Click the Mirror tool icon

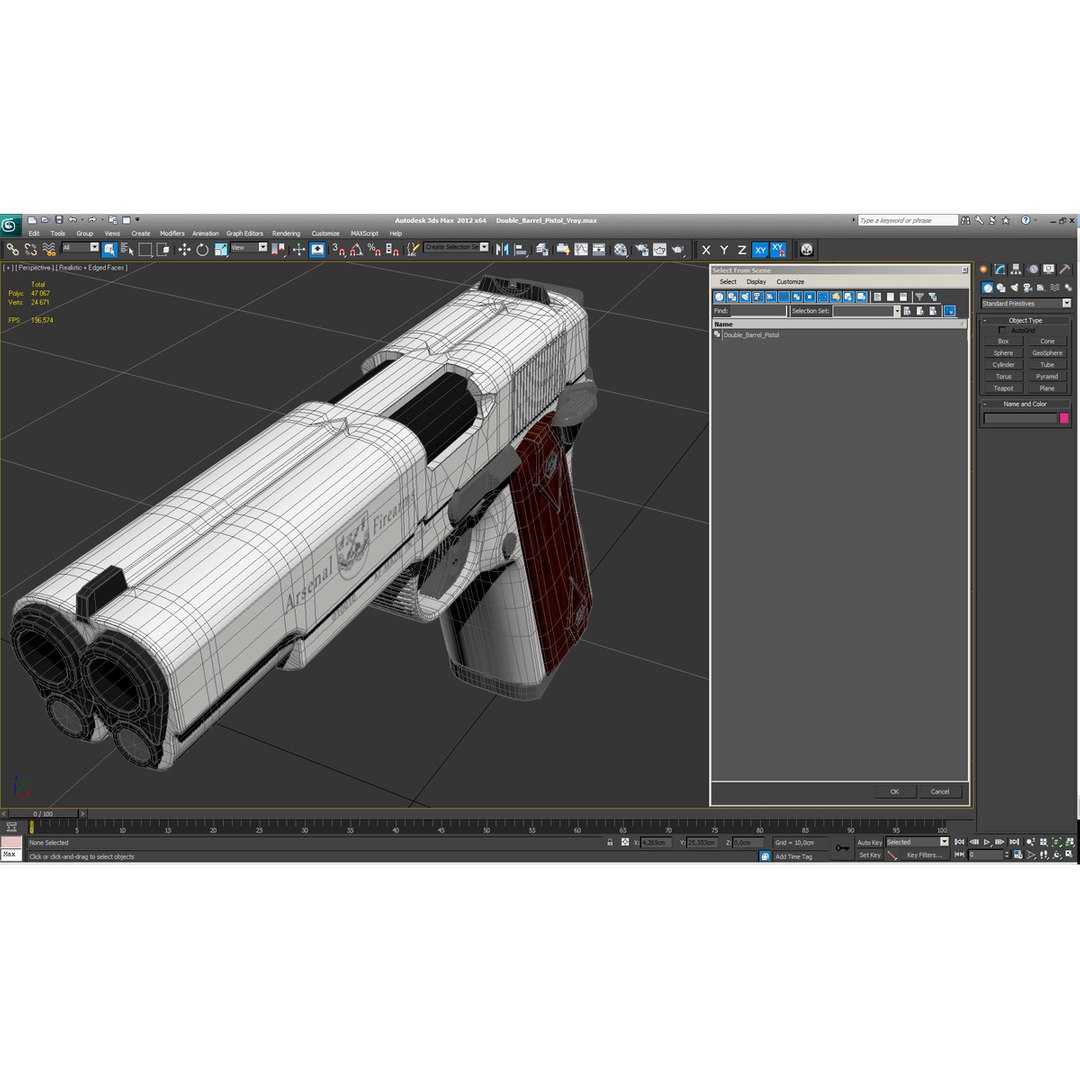point(502,249)
